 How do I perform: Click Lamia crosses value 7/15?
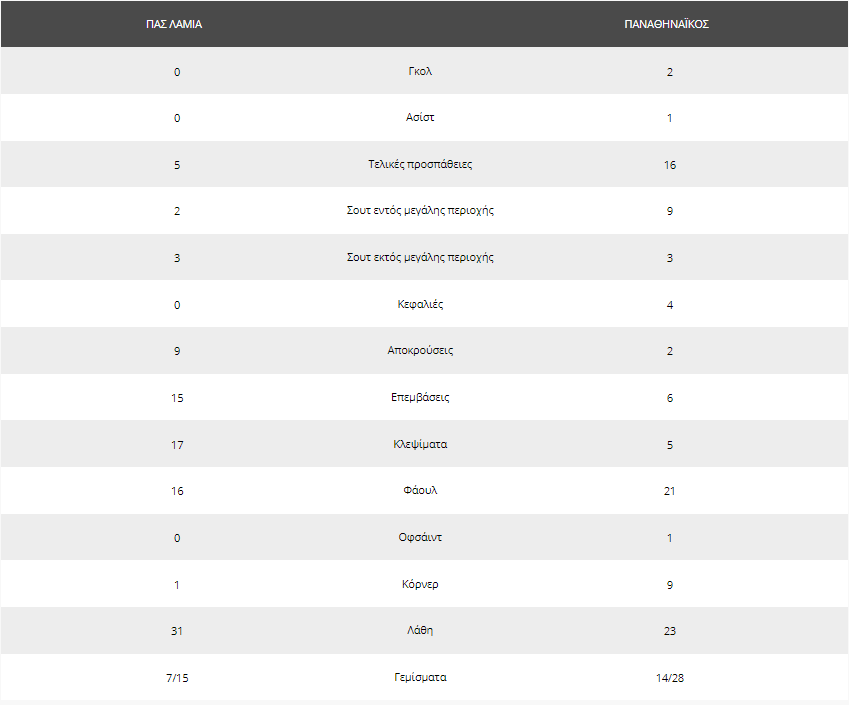coord(177,678)
